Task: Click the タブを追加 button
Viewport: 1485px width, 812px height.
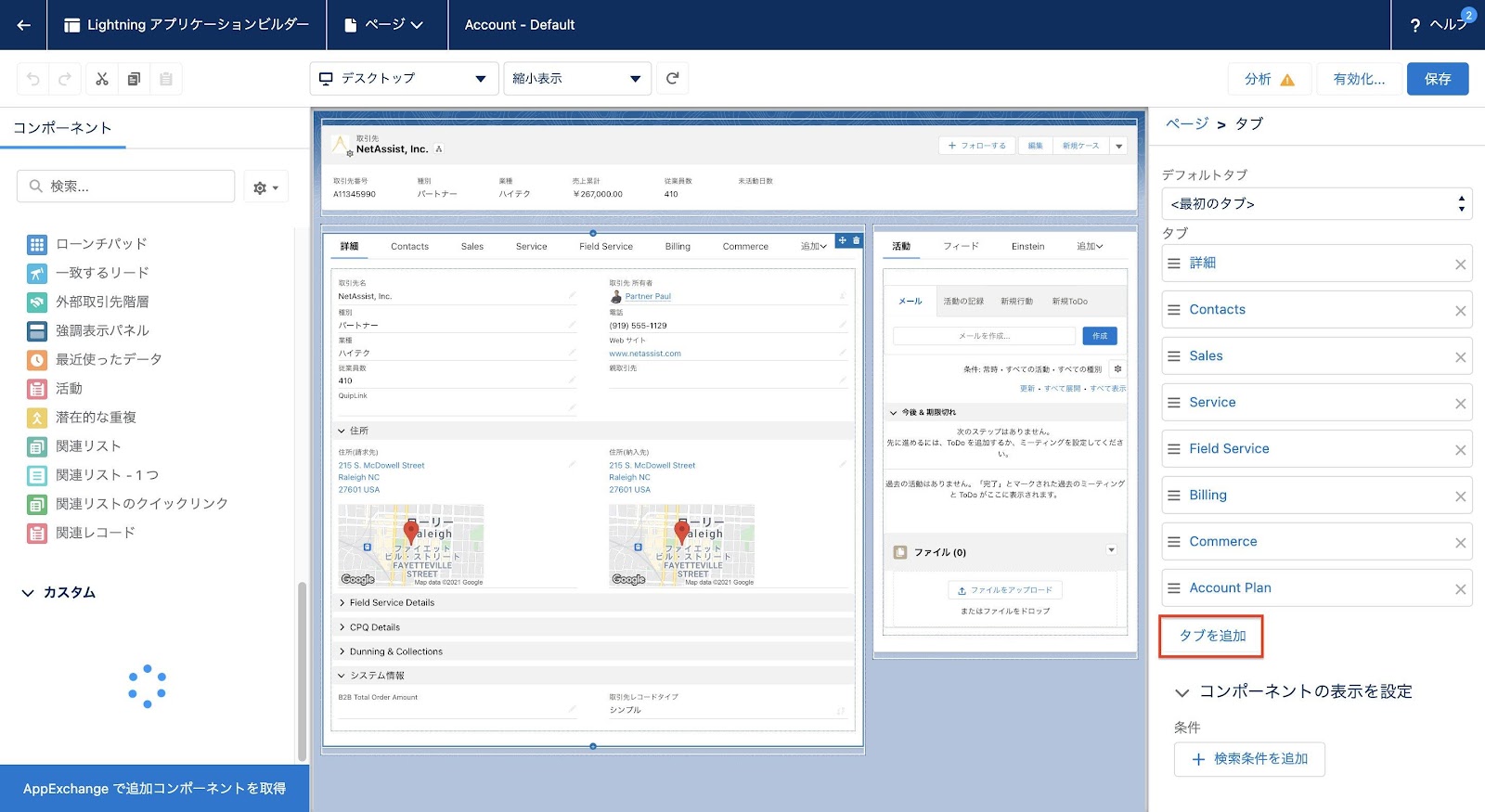Action: pos(1212,636)
